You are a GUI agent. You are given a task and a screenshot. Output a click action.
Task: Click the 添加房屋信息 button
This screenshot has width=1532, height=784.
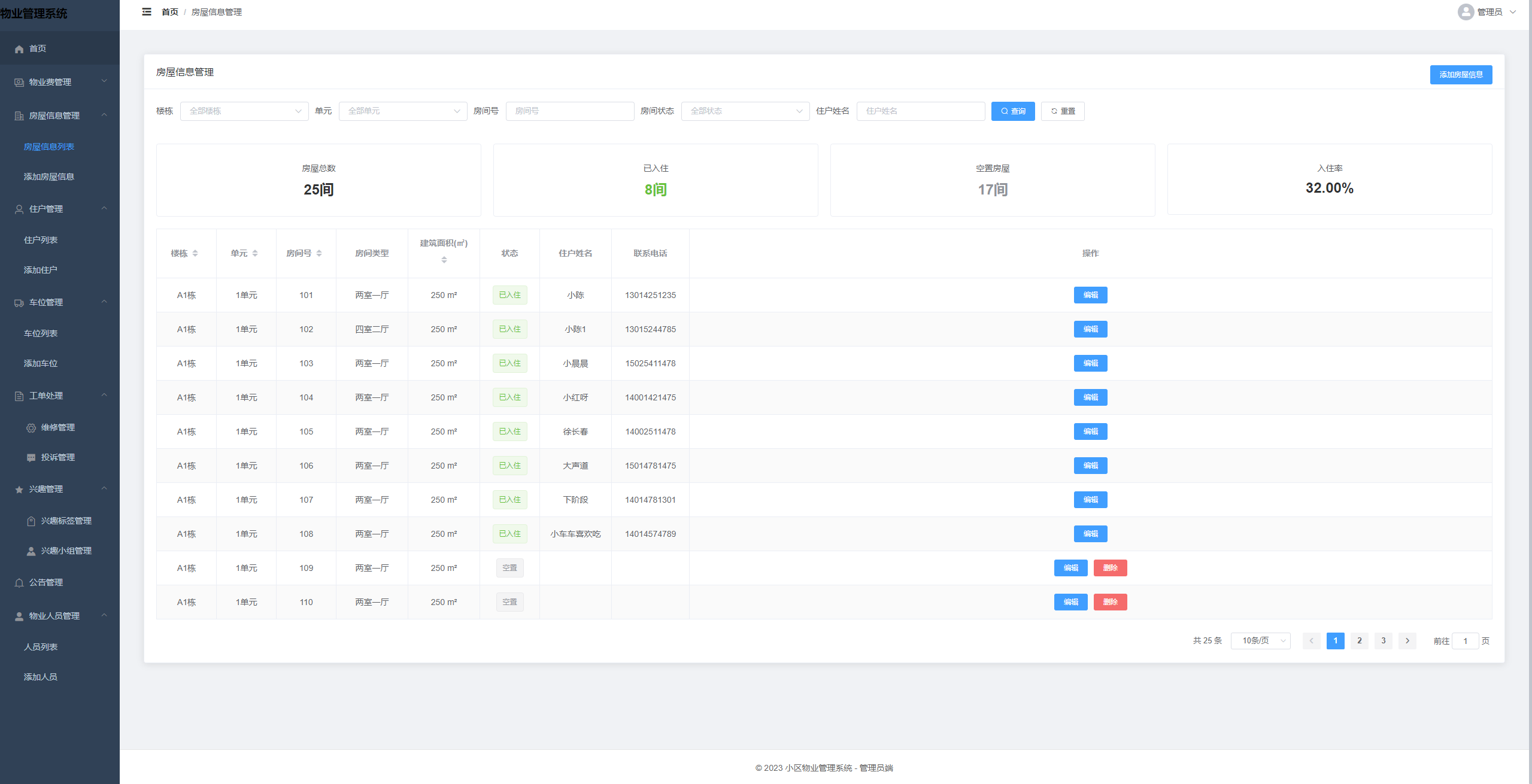coord(1461,75)
